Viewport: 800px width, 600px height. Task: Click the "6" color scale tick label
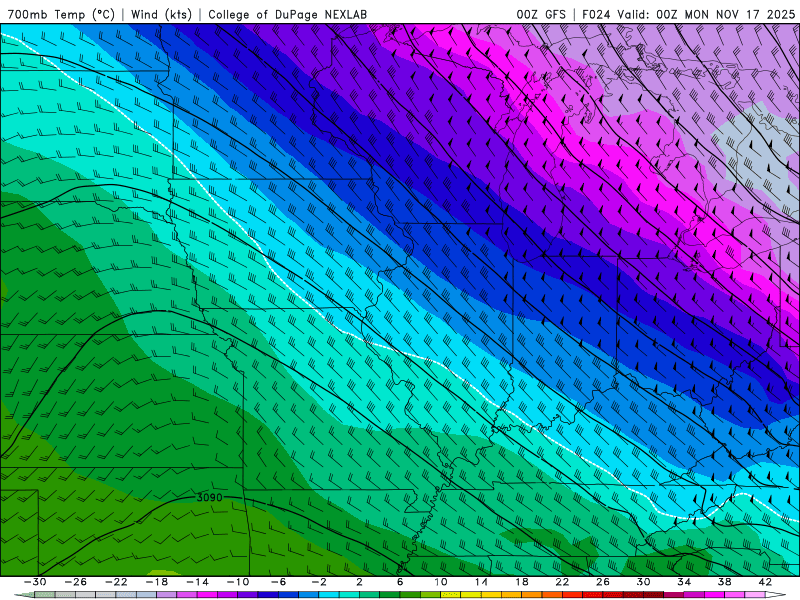coord(400,582)
